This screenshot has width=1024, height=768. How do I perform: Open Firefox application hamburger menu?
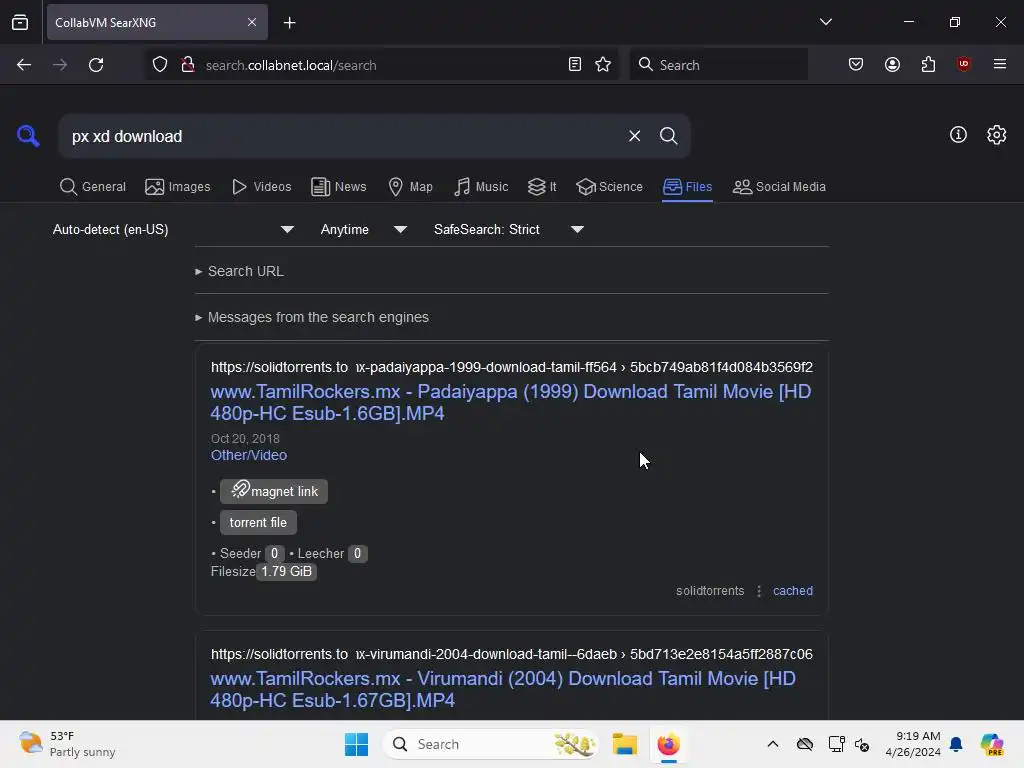point(999,64)
